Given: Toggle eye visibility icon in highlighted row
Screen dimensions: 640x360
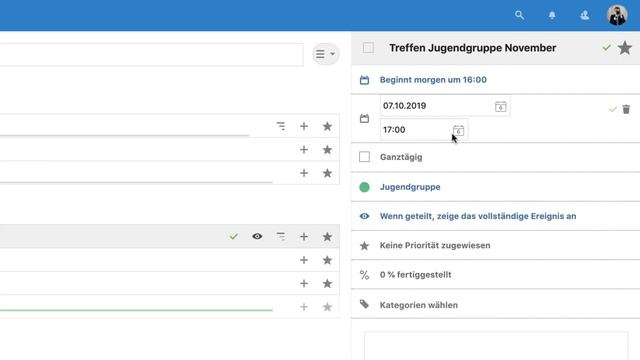Looking at the screenshot, I should (257, 236).
